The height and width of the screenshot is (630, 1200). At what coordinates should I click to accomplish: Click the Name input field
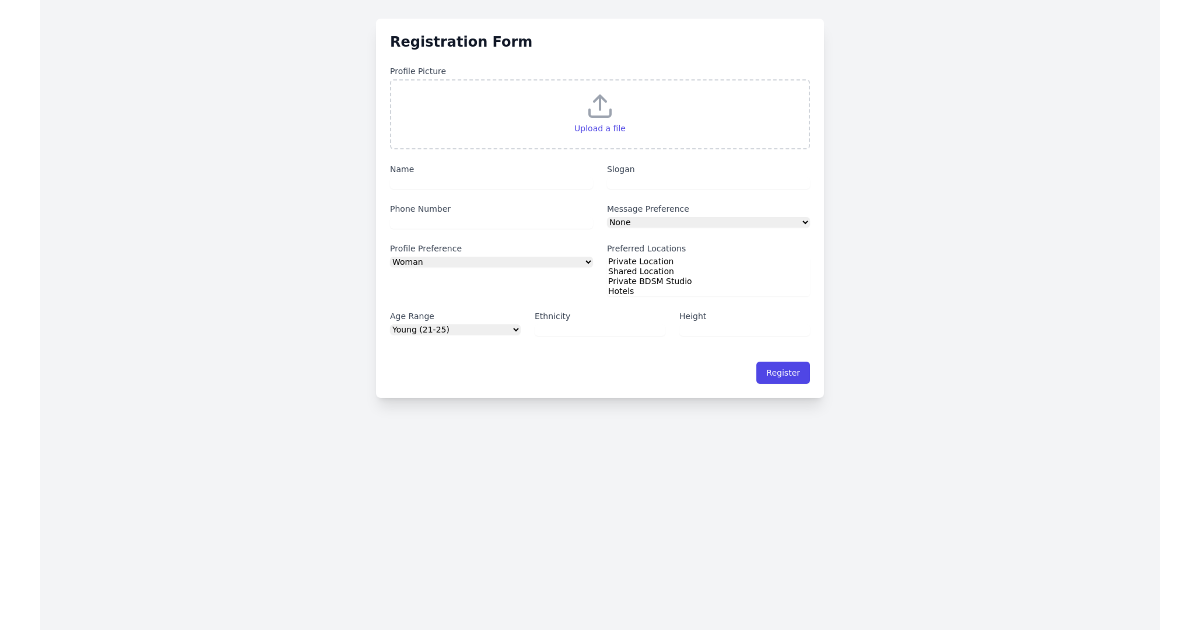tap(491, 182)
